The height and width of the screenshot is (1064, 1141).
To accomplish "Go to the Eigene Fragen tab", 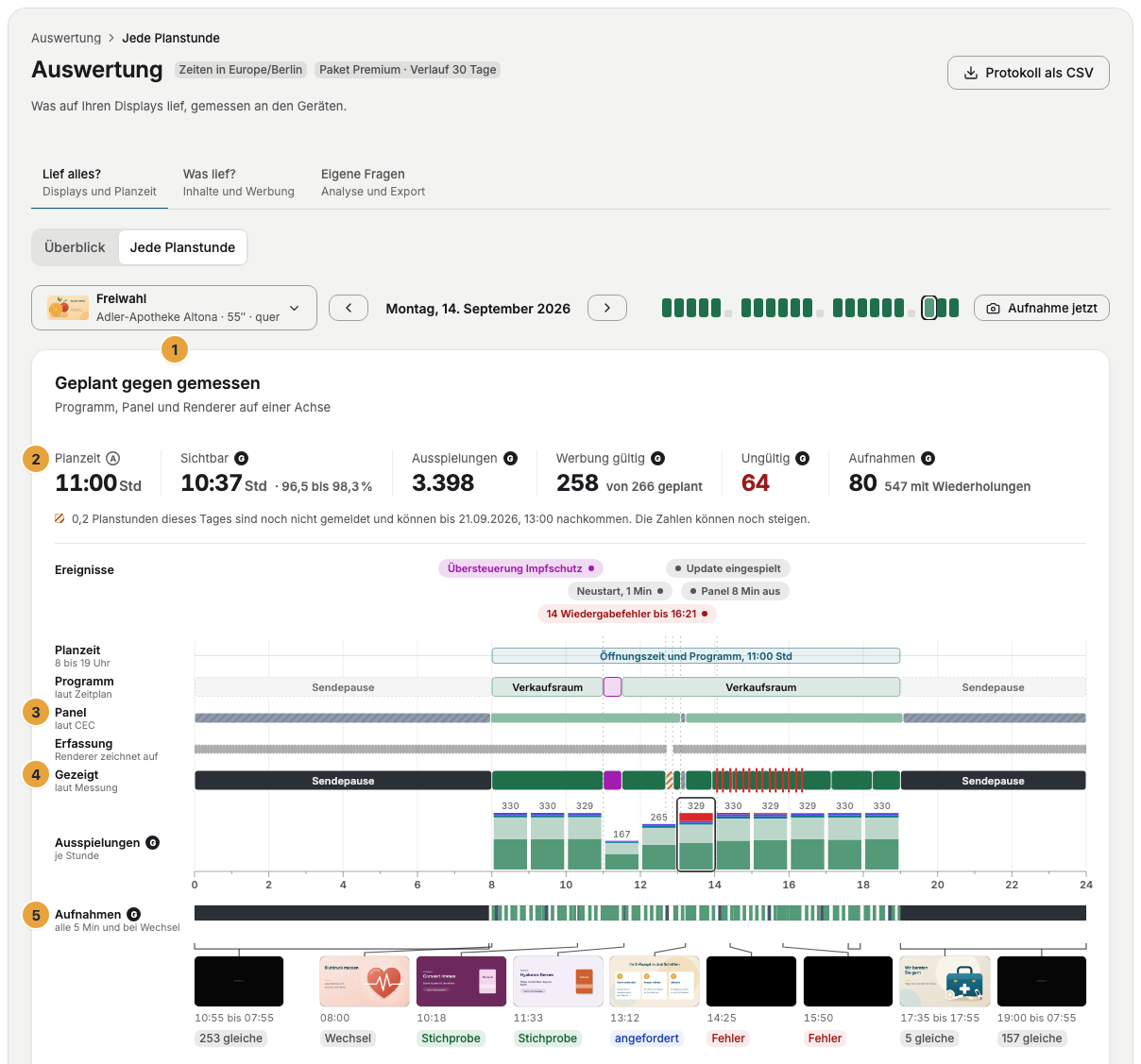I will [x=373, y=182].
